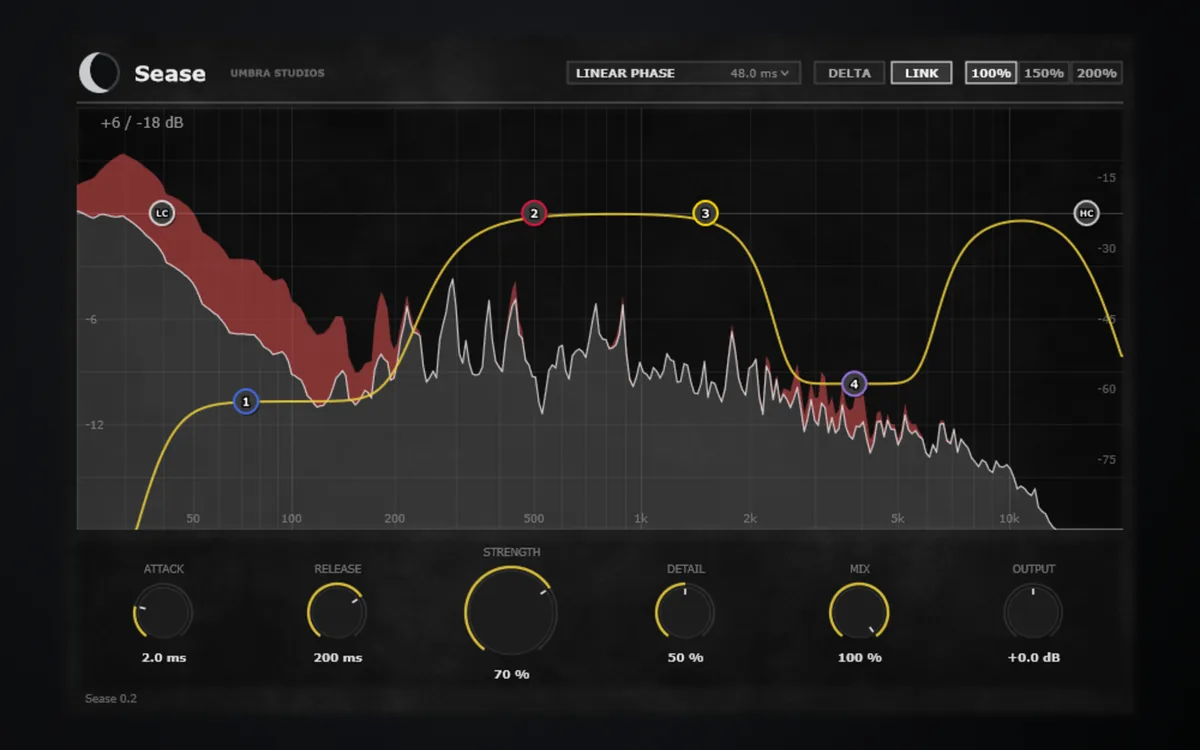
Task: Click the 200 ms release value
Action: 338,658
